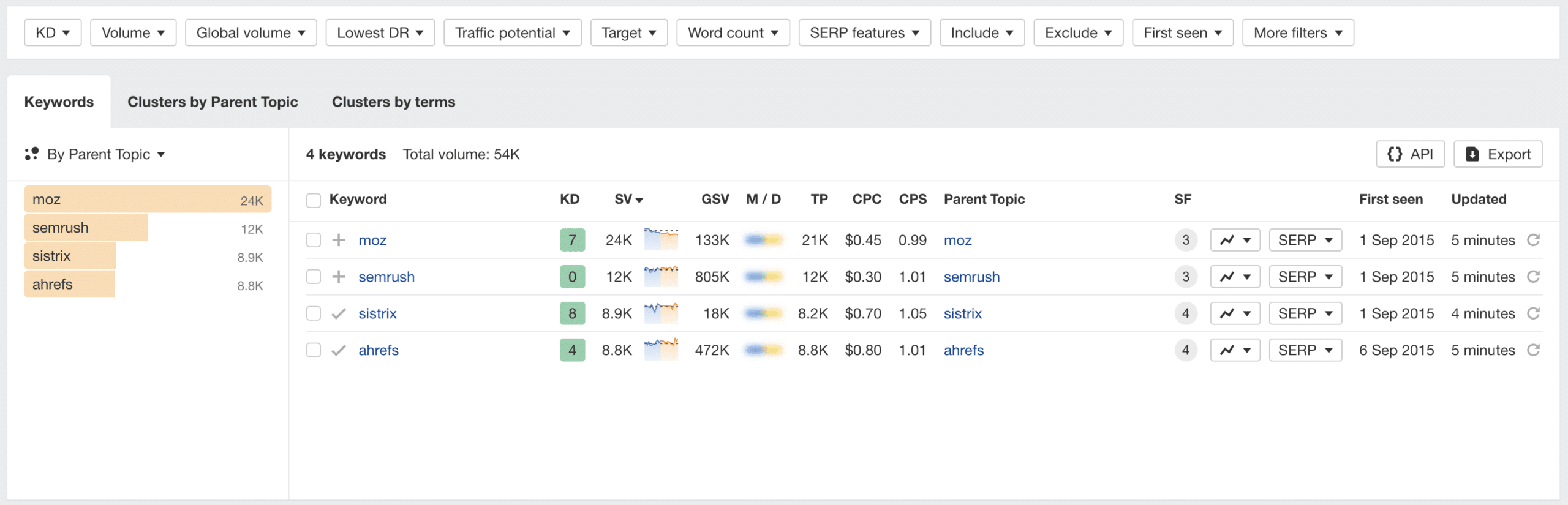Tick the checkbox for sistrix row
Screen dimensions: 1568x505
tap(314, 313)
